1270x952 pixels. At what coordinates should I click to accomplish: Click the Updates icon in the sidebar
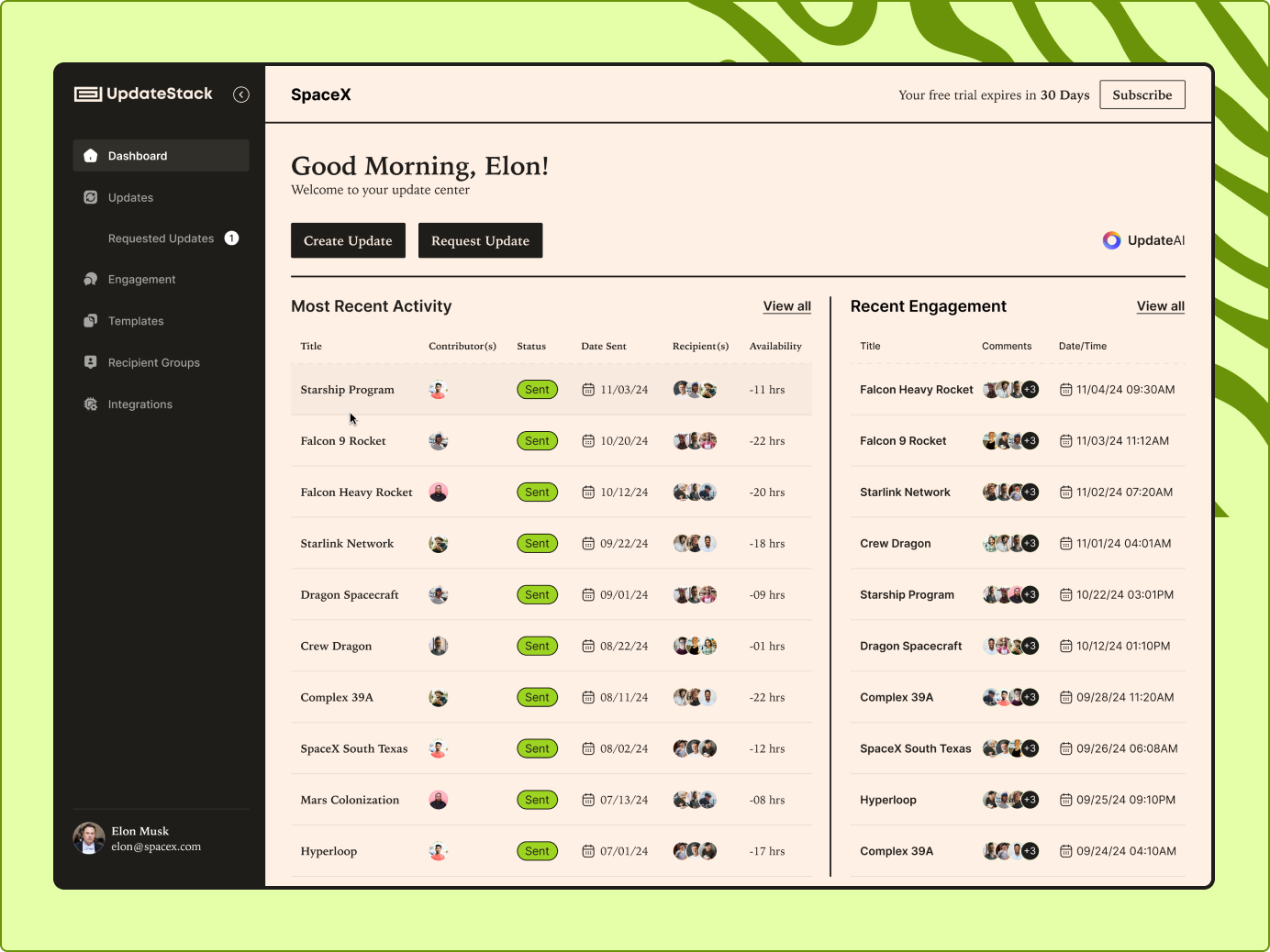click(91, 197)
